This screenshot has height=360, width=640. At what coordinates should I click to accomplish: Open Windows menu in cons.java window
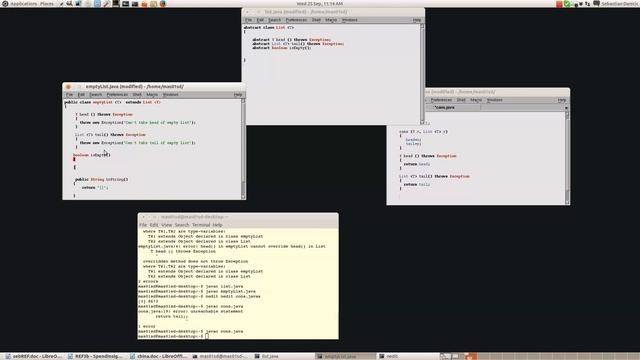[x=495, y=100]
